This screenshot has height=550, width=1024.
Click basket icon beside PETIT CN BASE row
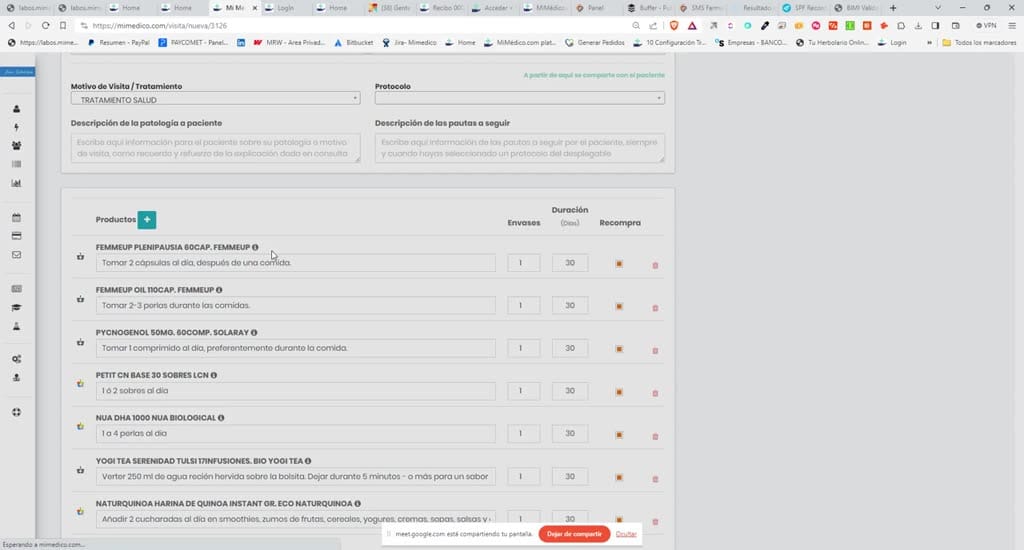(x=80, y=383)
